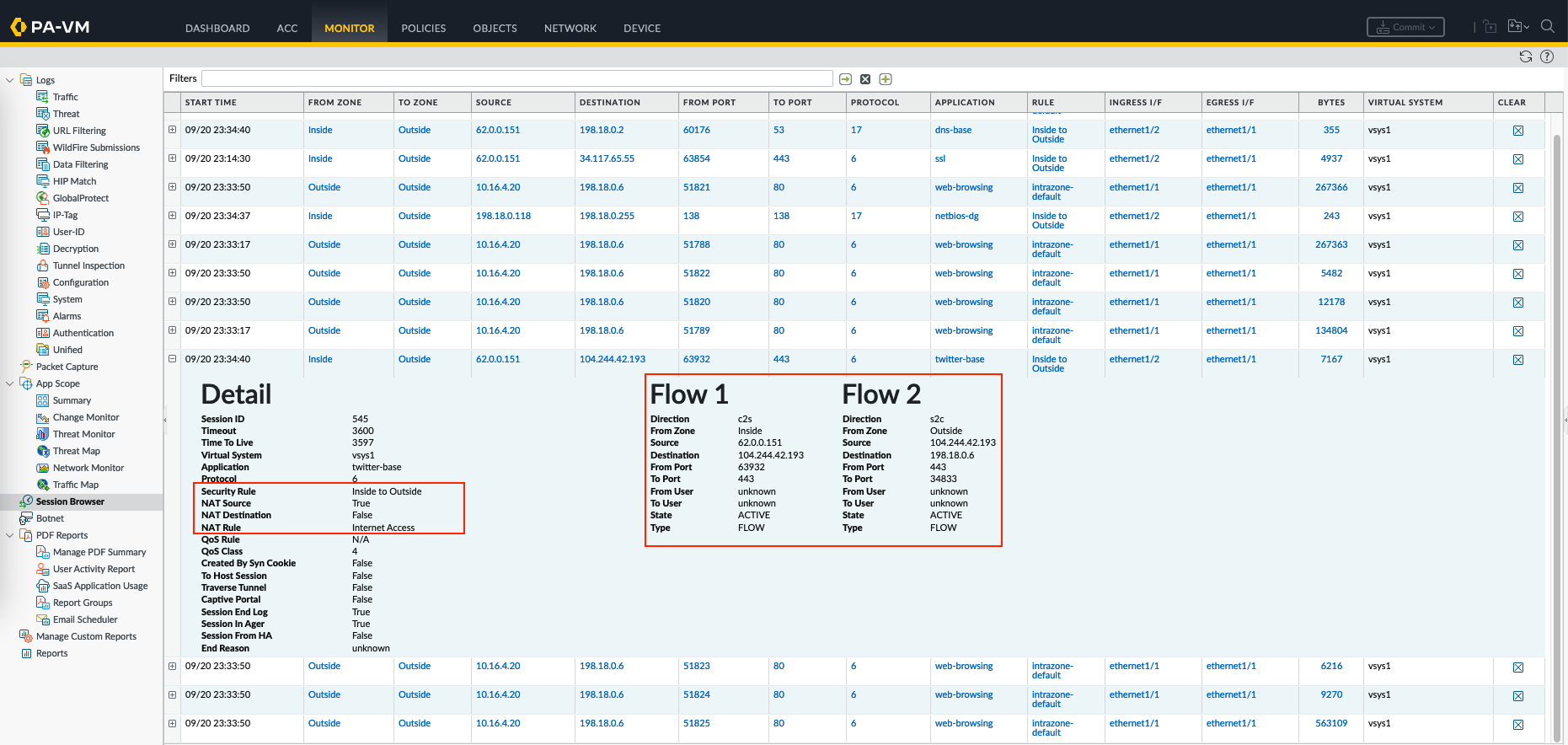Click destination link 104.244.42.193

[612, 359]
